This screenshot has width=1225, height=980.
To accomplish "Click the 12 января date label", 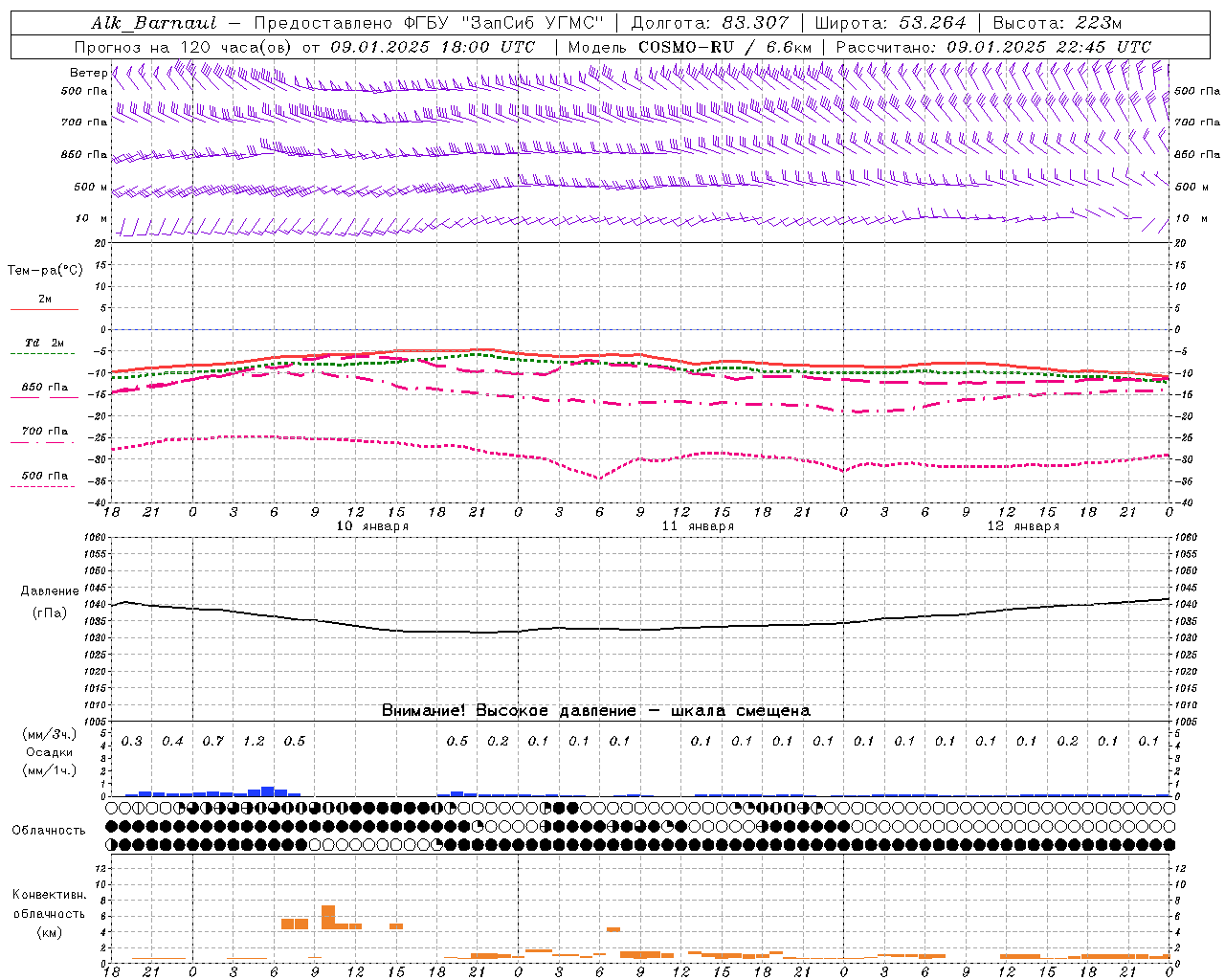I will pyautogui.click(x=1023, y=526).
